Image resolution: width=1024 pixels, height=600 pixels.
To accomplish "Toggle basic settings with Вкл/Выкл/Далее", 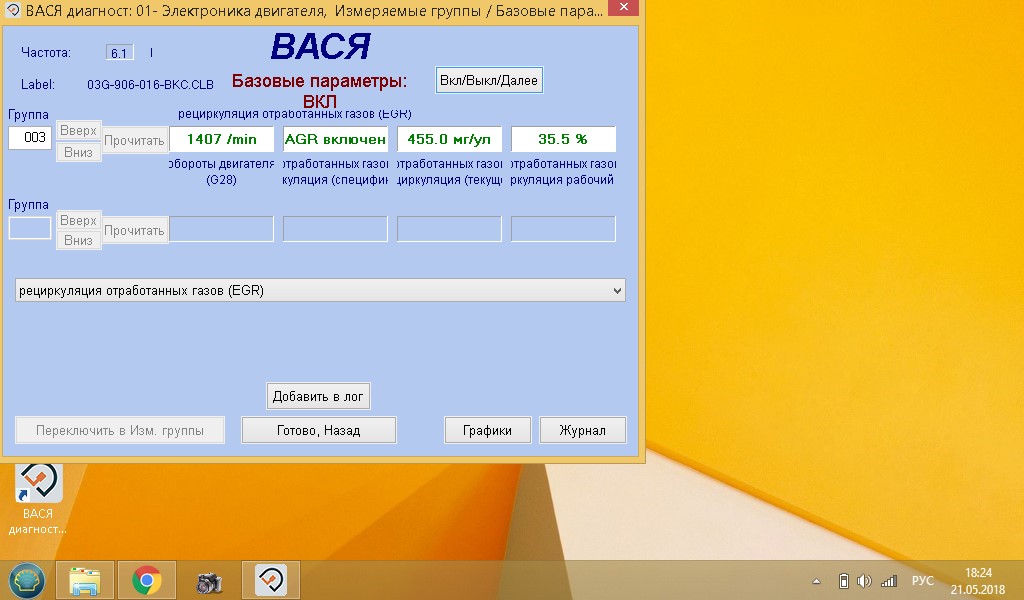I will pos(489,80).
